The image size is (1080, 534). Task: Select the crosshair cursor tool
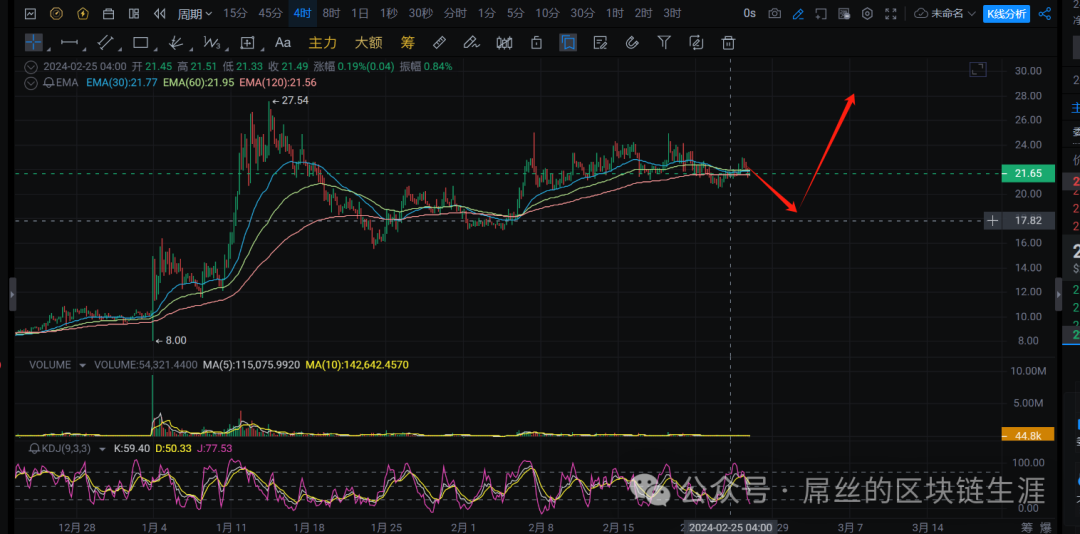click(34, 42)
